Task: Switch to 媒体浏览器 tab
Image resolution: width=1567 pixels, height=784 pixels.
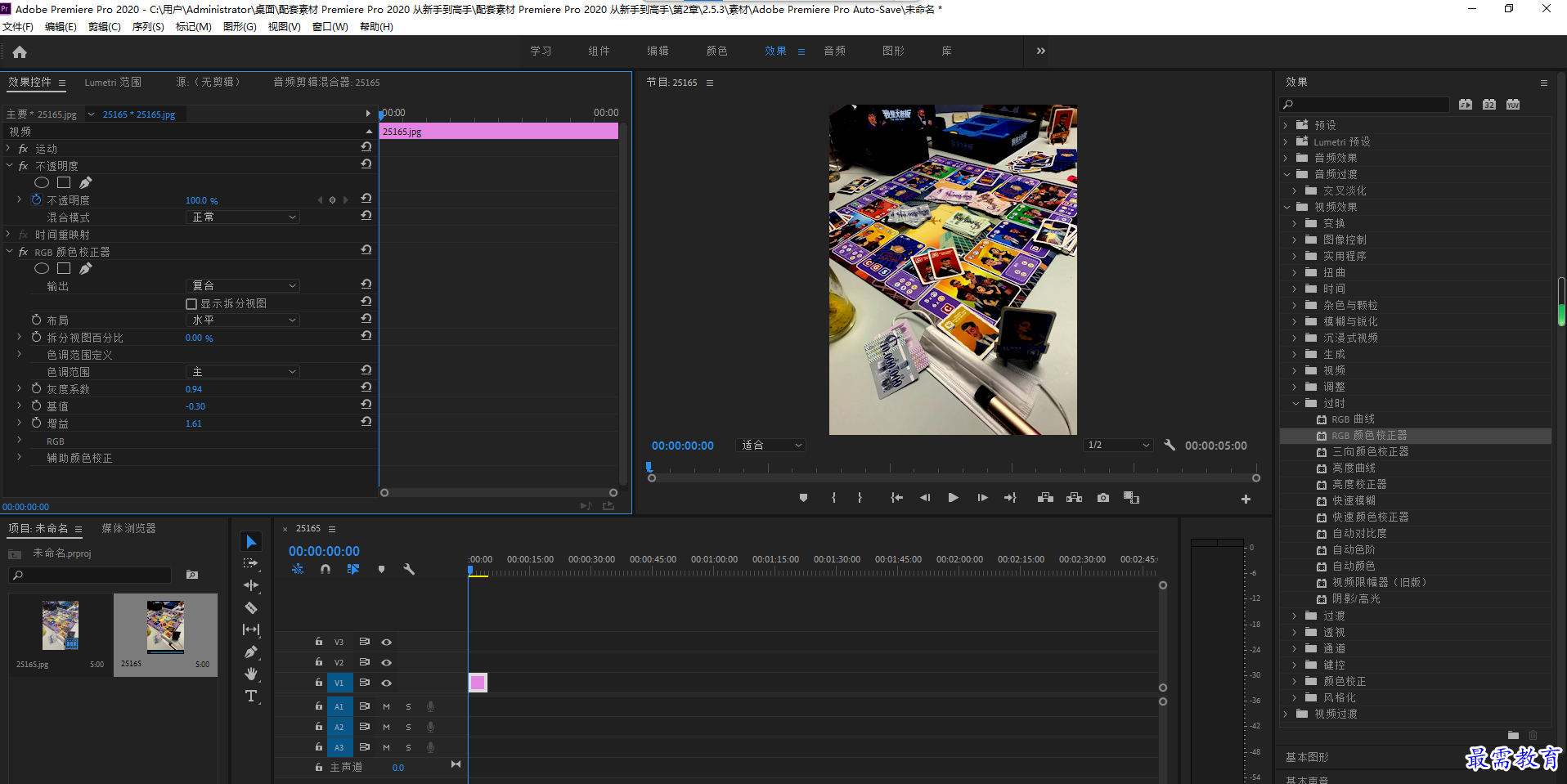Action: point(128,528)
